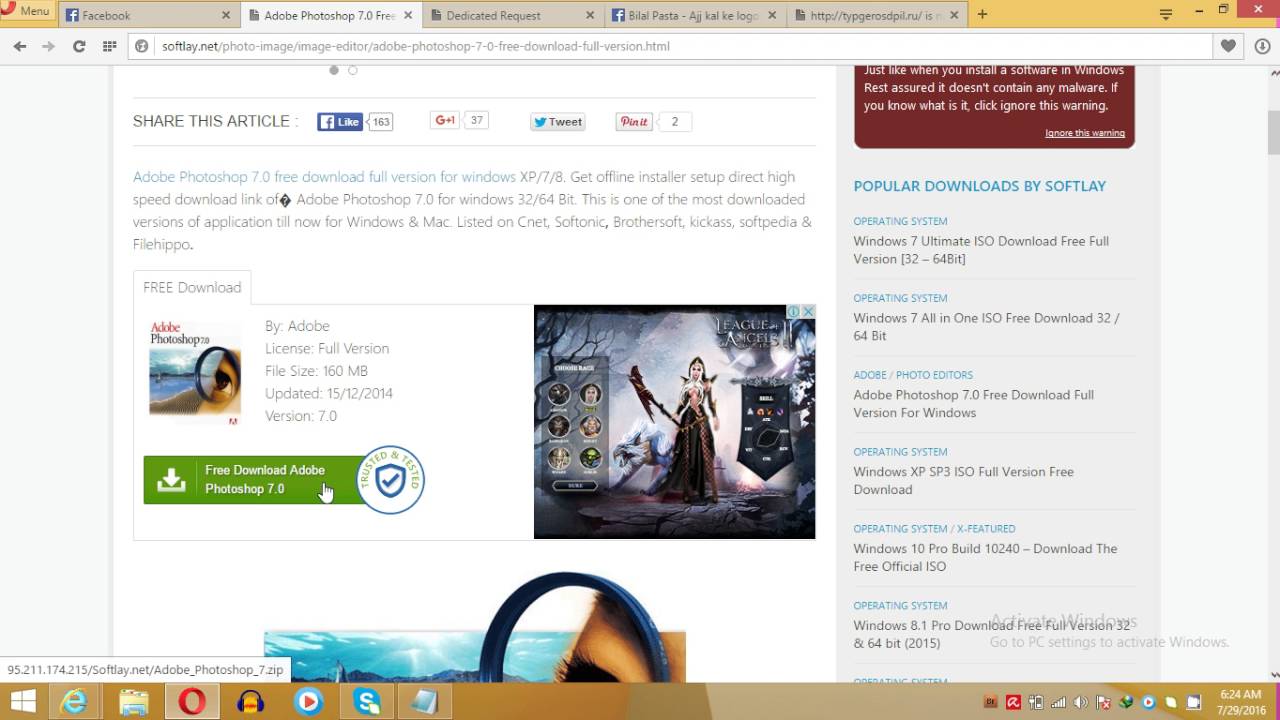Open the browser downloads icon
This screenshot has width=1280, height=720.
coord(1261,46)
